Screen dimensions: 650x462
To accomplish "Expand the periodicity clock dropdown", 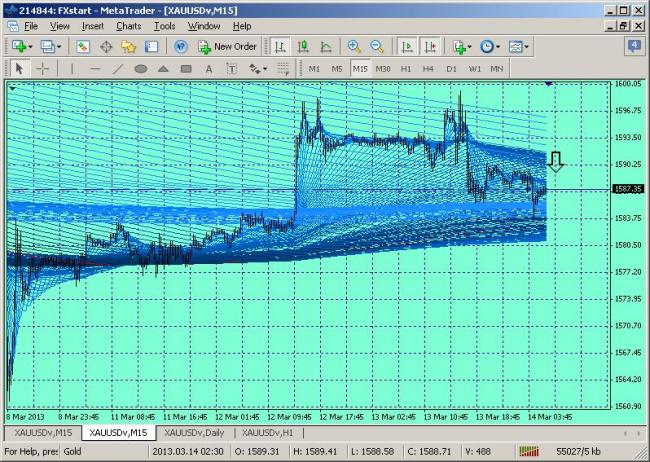I will click(x=498, y=46).
